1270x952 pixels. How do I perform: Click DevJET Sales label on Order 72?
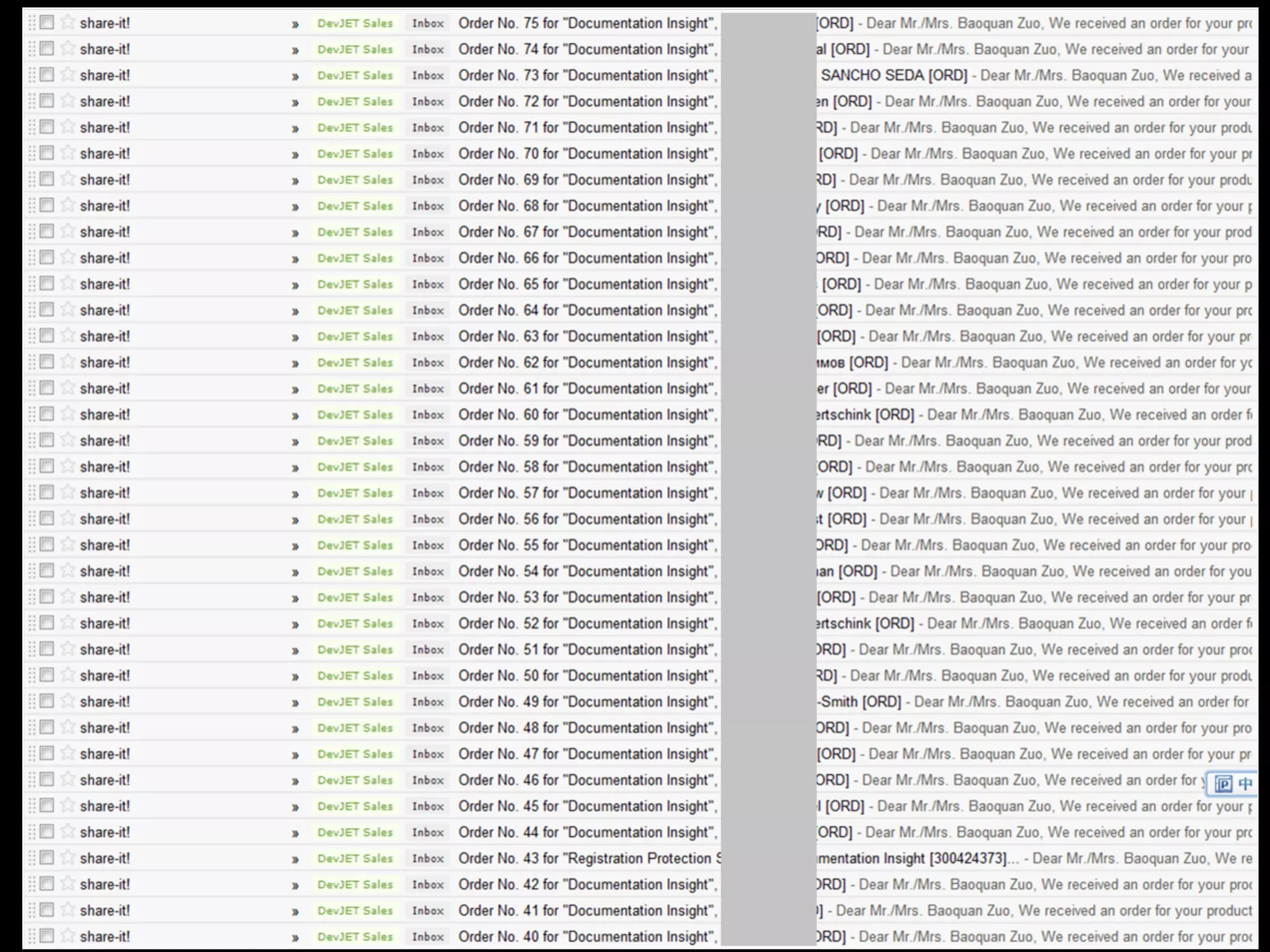[x=355, y=102]
